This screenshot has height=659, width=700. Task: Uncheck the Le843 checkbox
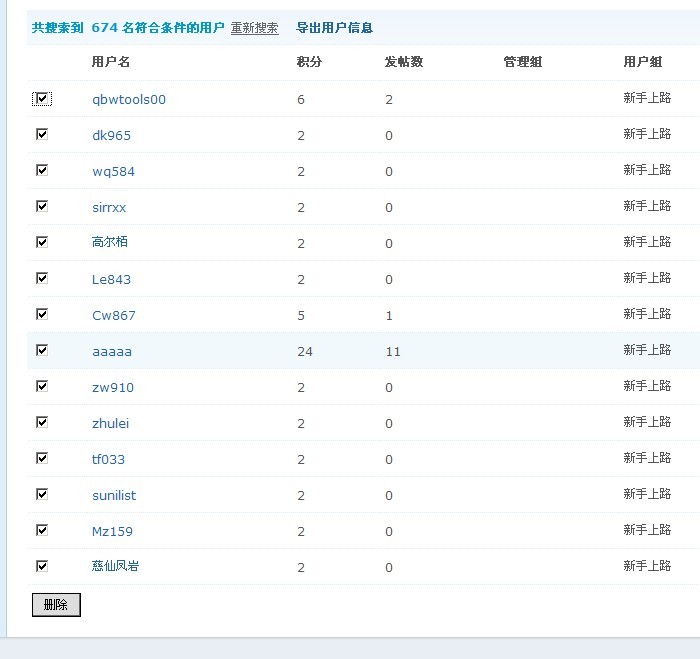42,279
